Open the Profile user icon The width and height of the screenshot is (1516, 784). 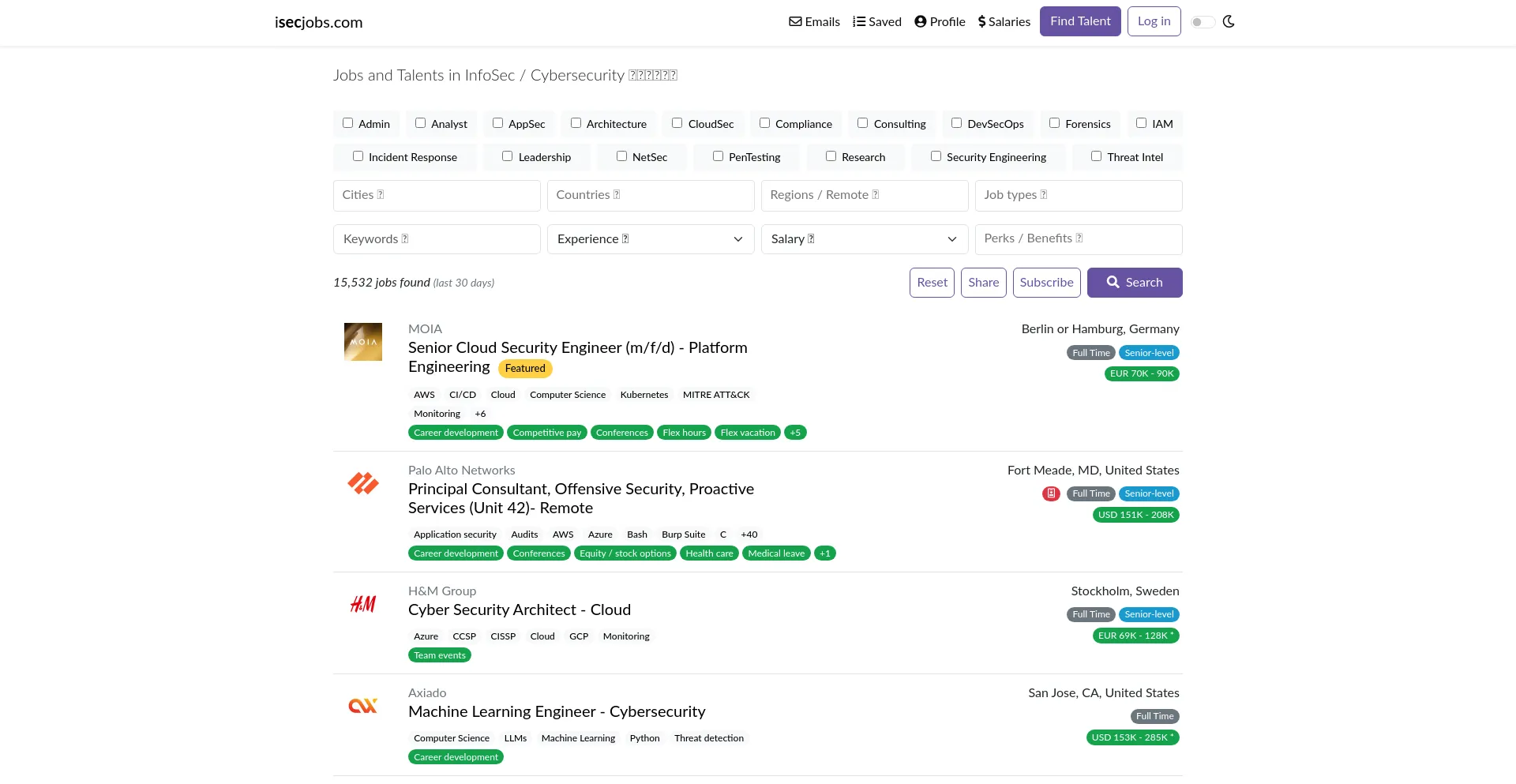point(920,21)
